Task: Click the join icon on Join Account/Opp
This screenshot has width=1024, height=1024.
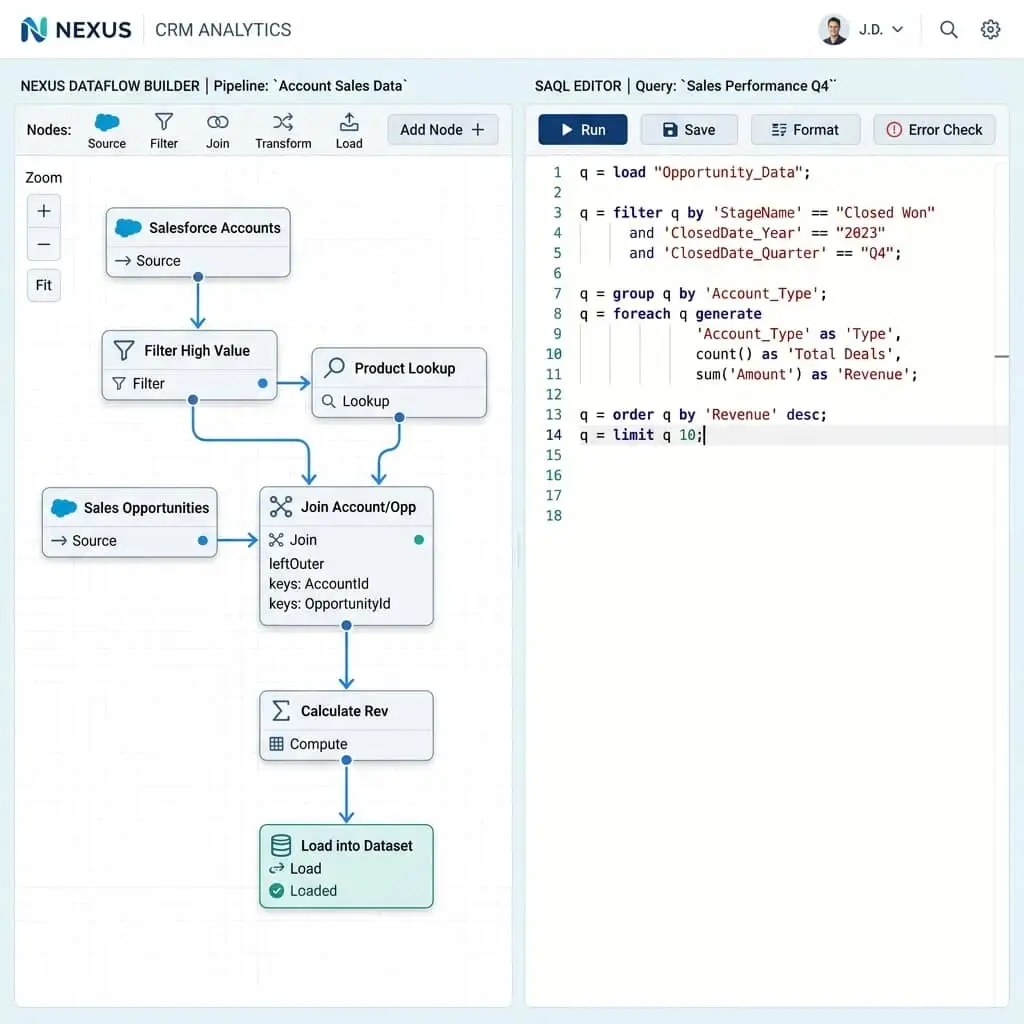Action: point(281,507)
